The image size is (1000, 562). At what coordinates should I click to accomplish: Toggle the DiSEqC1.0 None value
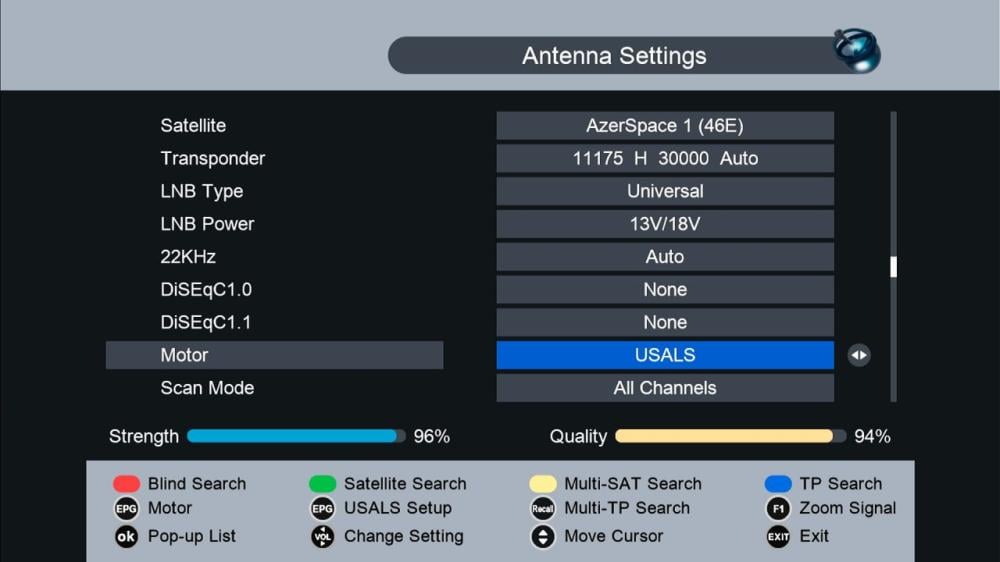665,290
